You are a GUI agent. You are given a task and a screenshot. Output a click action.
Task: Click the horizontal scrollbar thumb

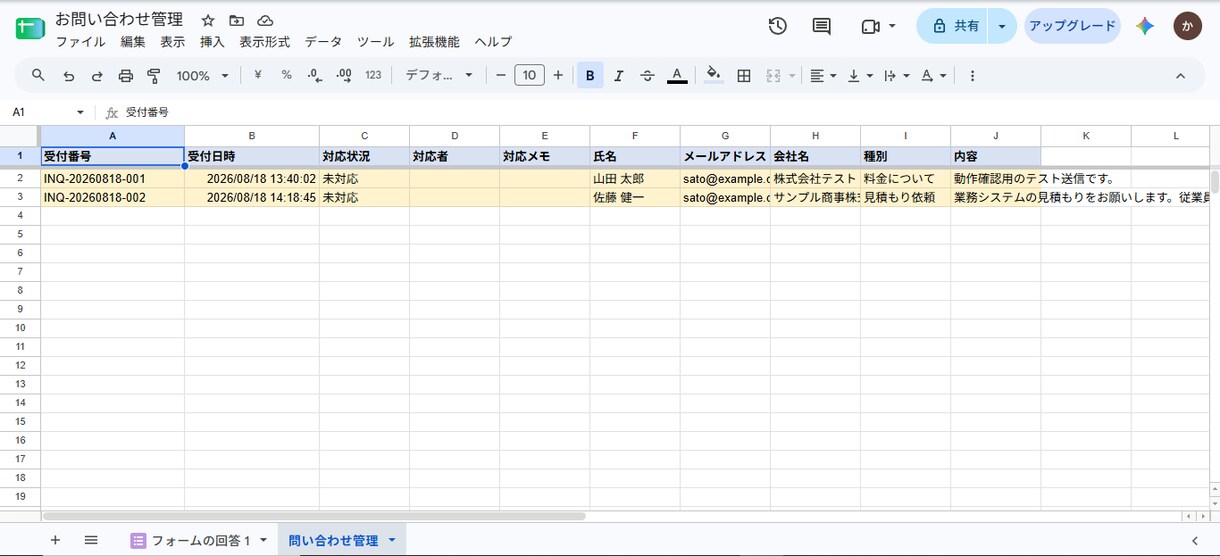313,517
